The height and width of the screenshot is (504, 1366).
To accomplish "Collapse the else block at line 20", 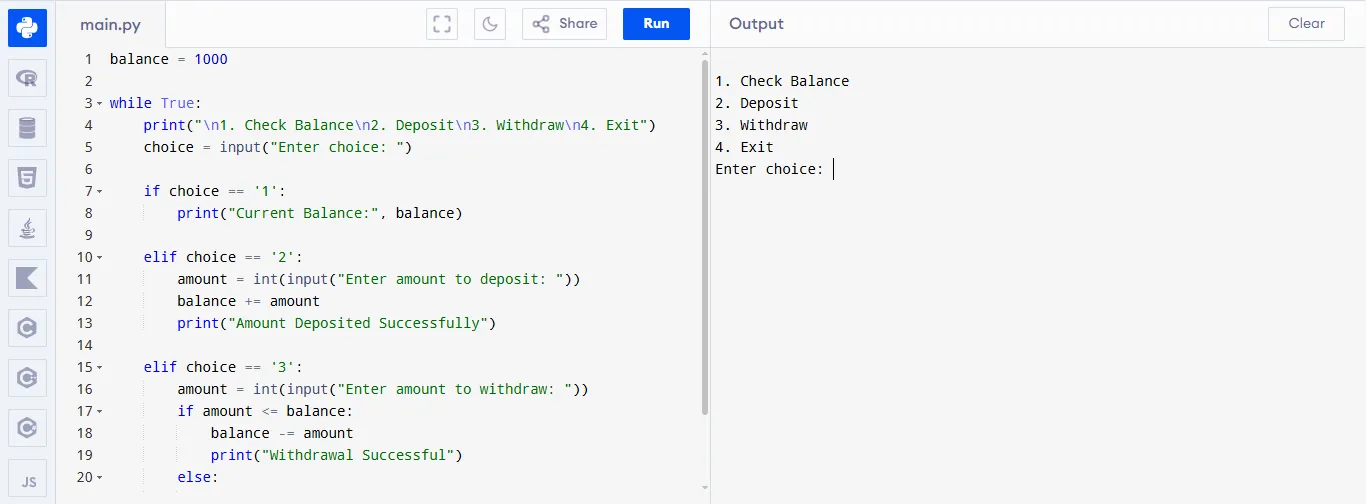I will click(100, 477).
